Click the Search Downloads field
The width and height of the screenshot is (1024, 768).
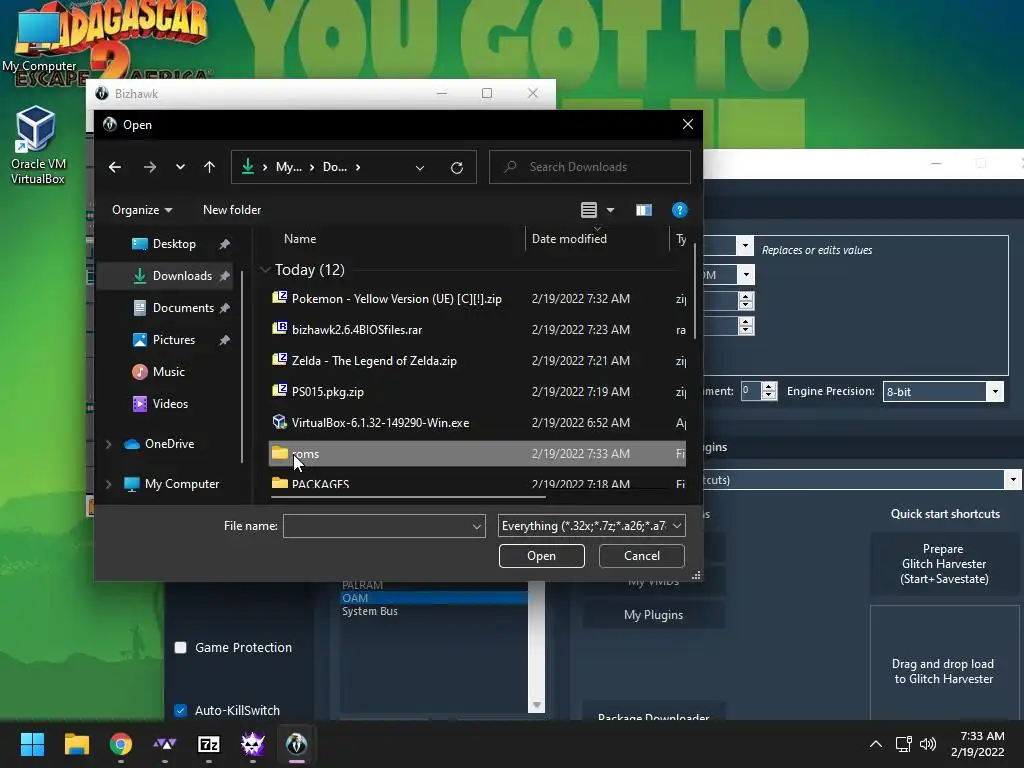coord(590,167)
